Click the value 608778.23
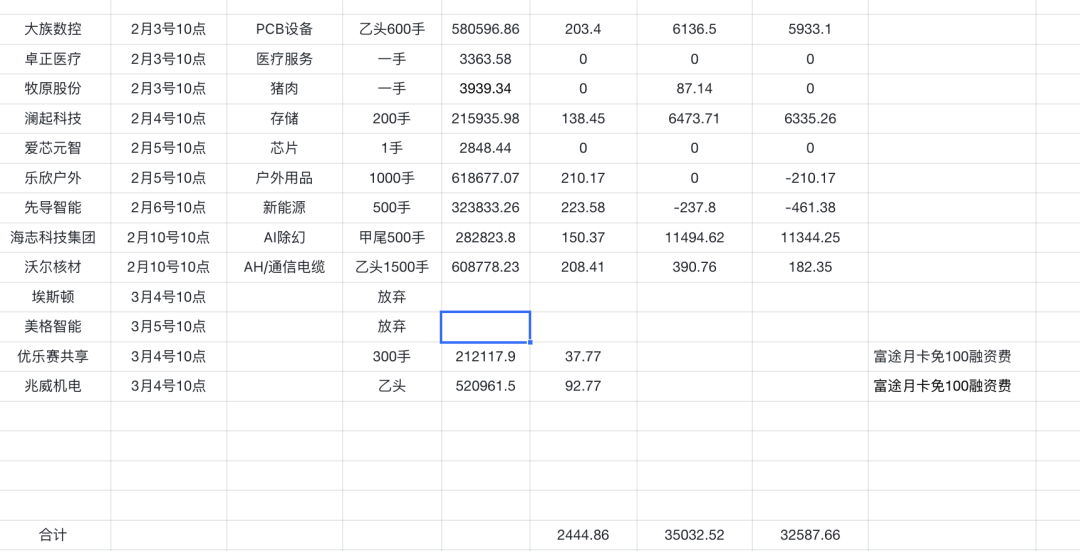 tap(486, 267)
